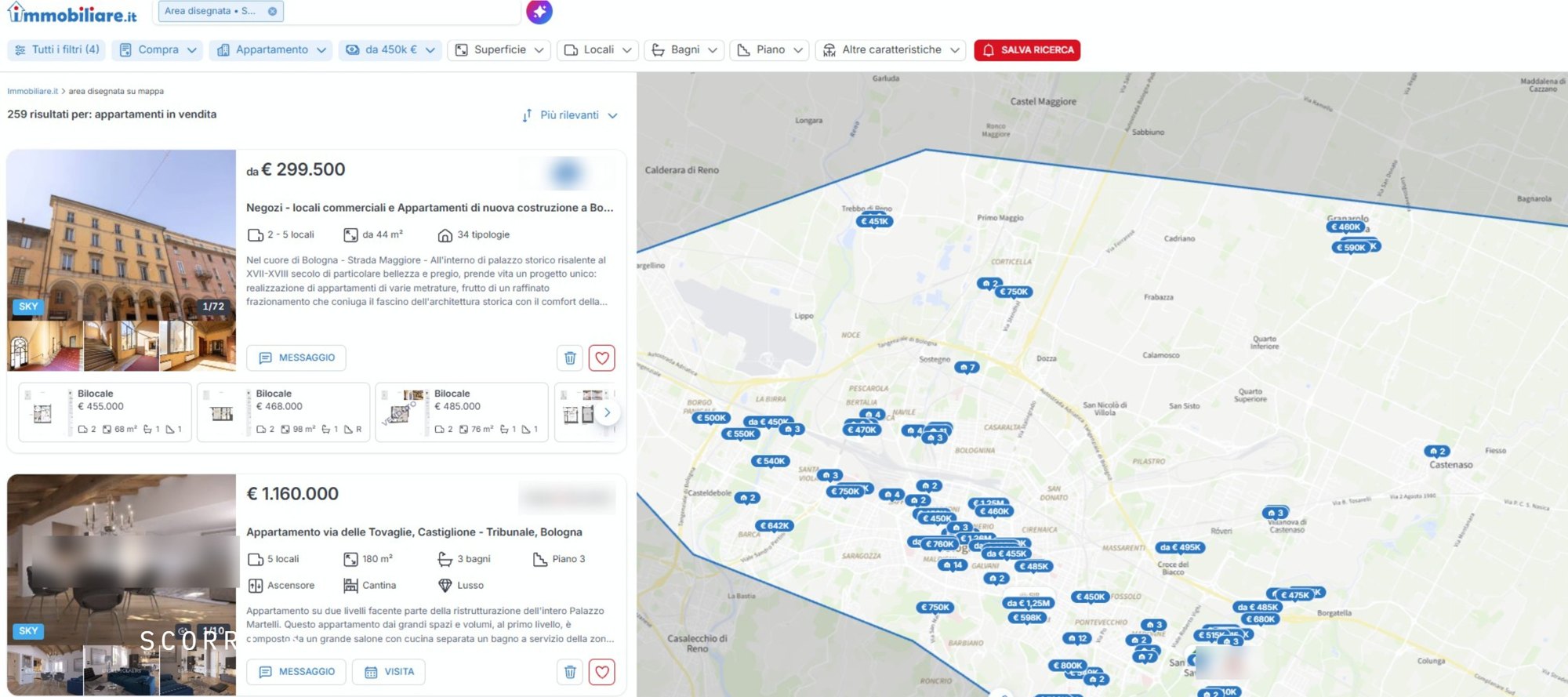Hide the € 1.160.000 listing with trash icon
This screenshot has height=697, width=1568.
click(x=570, y=672)
